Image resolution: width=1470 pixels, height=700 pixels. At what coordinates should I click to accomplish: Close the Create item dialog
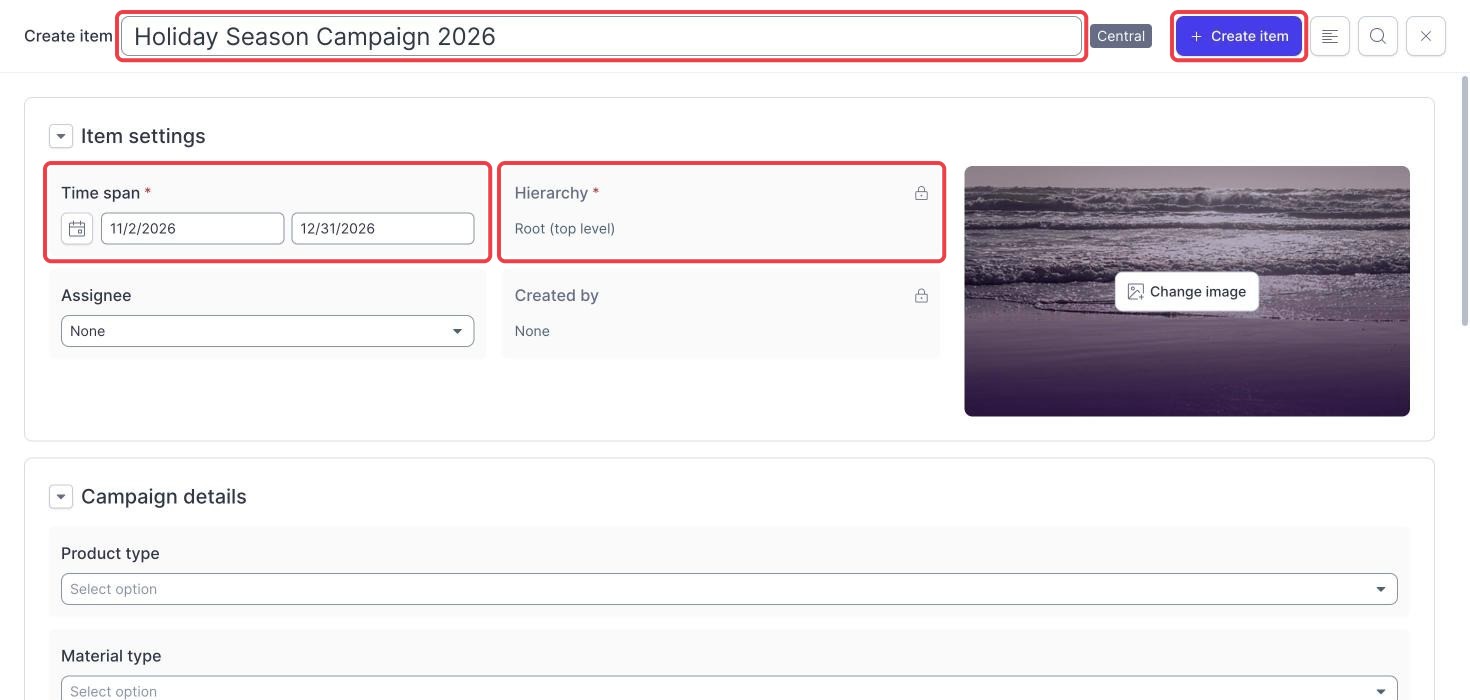(1426, 36)
